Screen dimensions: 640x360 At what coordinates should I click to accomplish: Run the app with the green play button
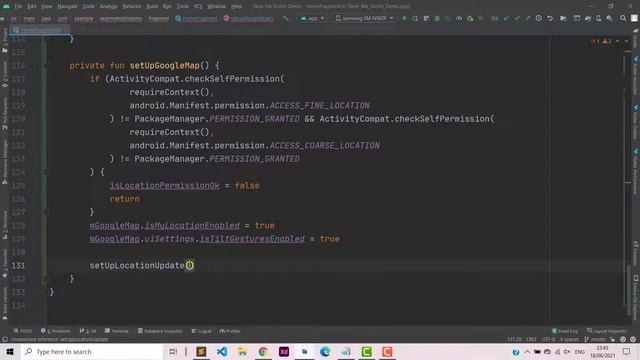(x=404, y=18)
